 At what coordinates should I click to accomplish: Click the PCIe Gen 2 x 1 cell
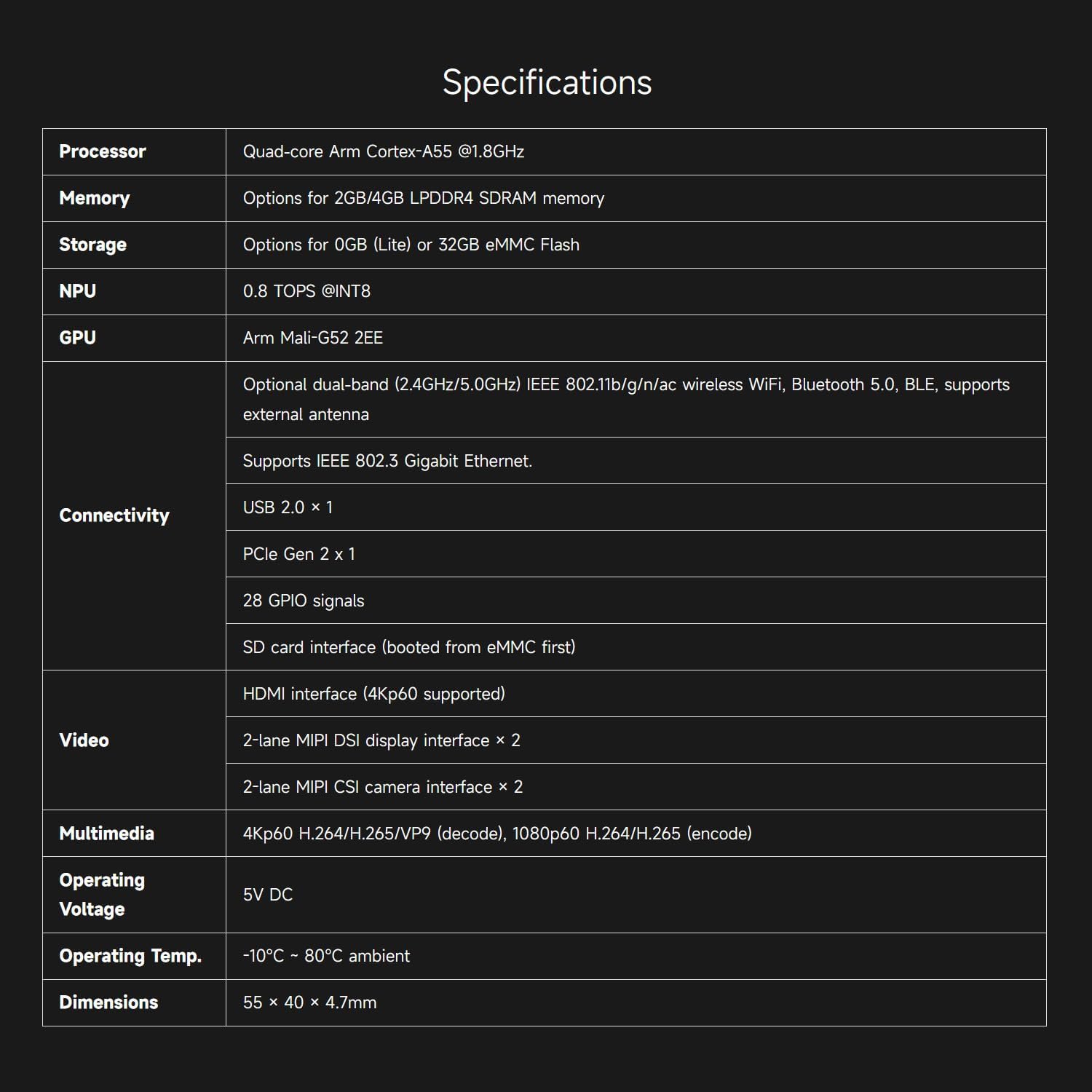tap(299, 554)
